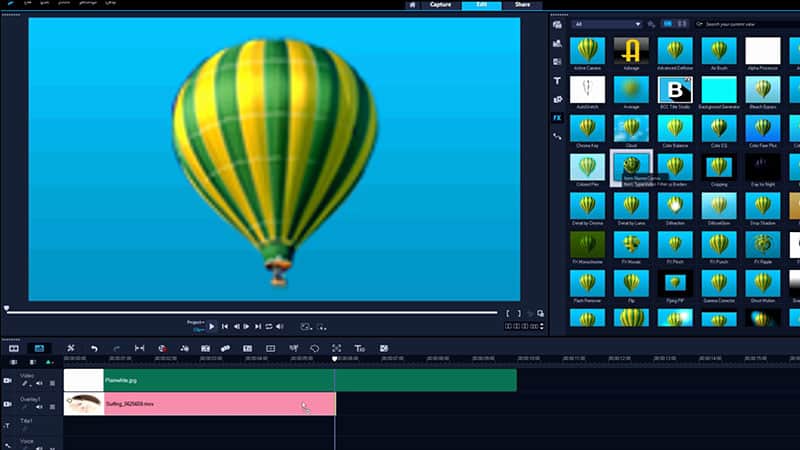The image size is (800, 450).
Task: Open the Multi-Camera Editor icon
Action: tap(270, 348)
